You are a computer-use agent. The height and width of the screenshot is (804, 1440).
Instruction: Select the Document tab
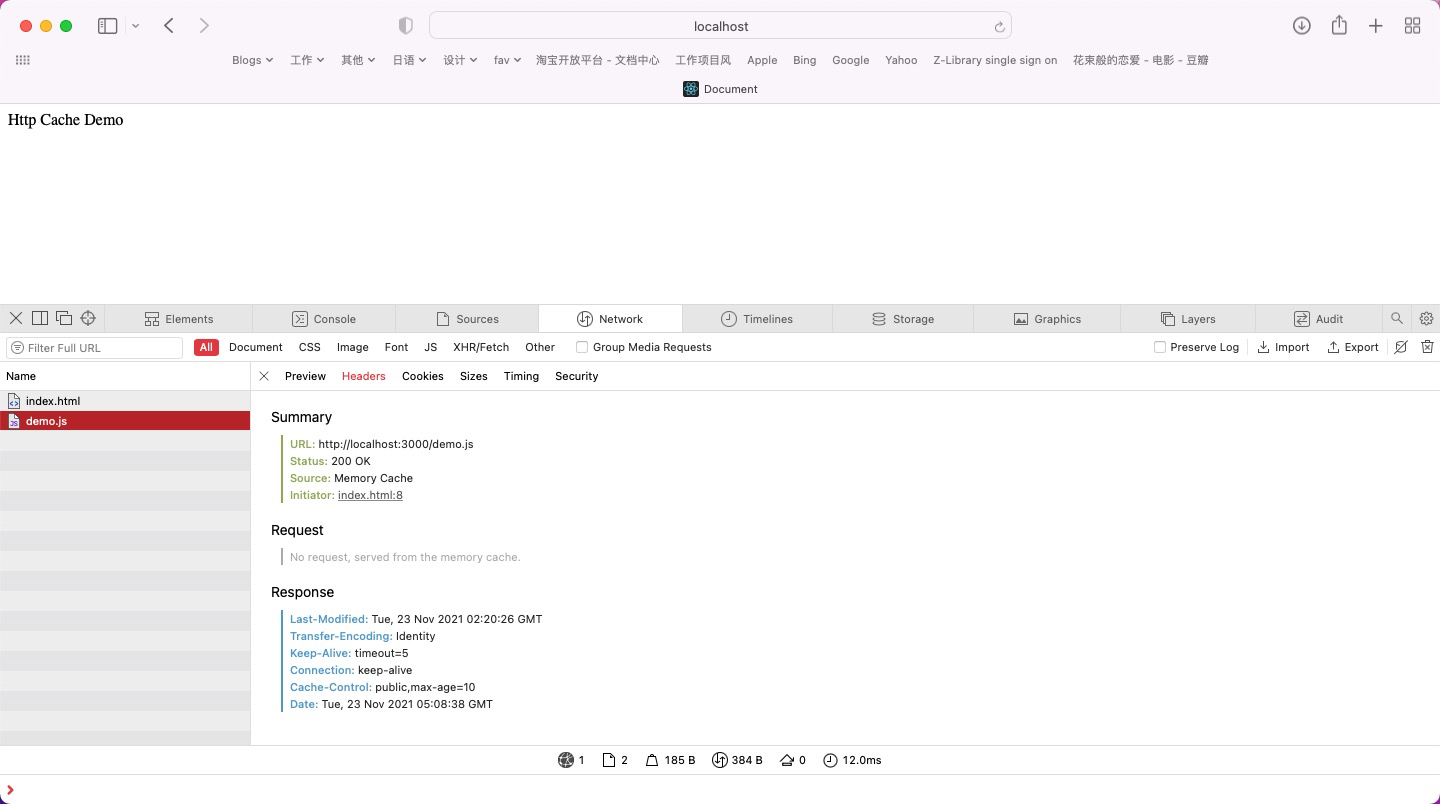click(x=720, y=89)
